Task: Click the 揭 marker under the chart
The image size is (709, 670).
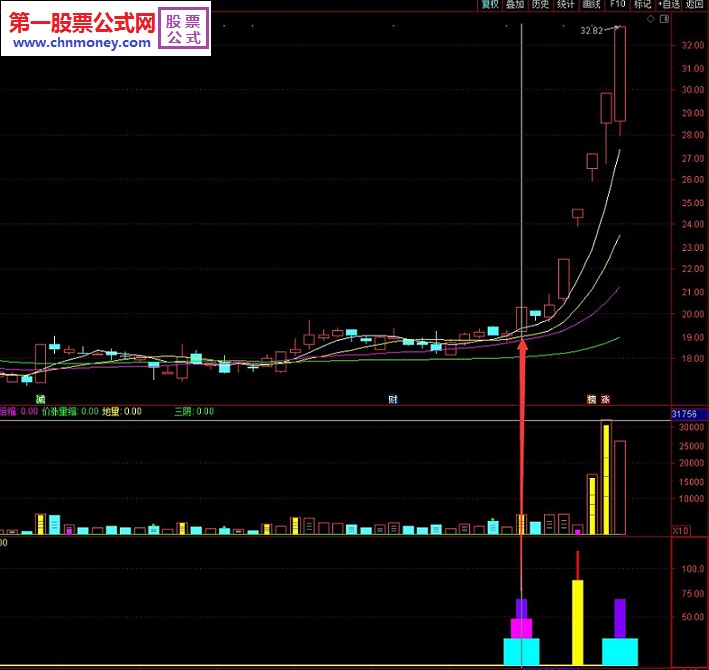Action: (x=591, y=399)
